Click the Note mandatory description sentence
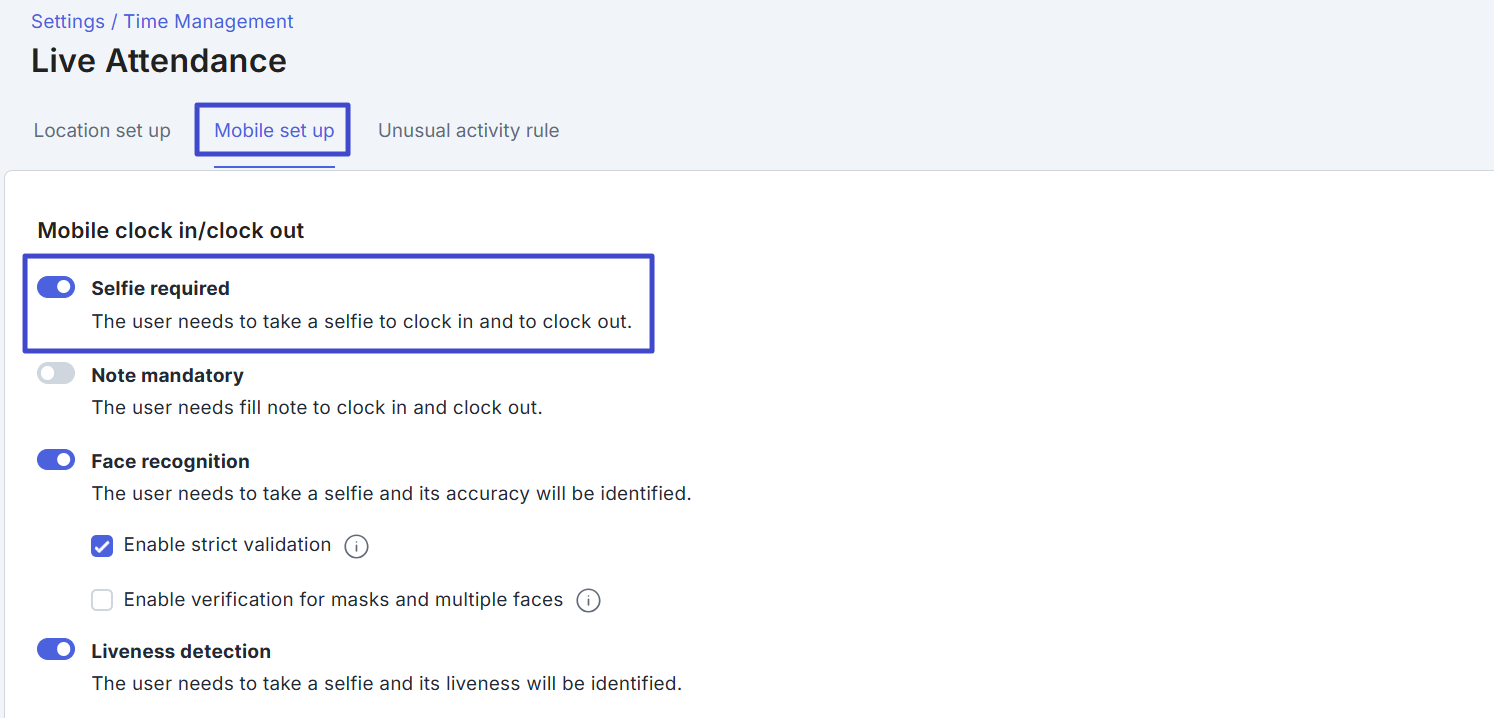 click(317, 408)
